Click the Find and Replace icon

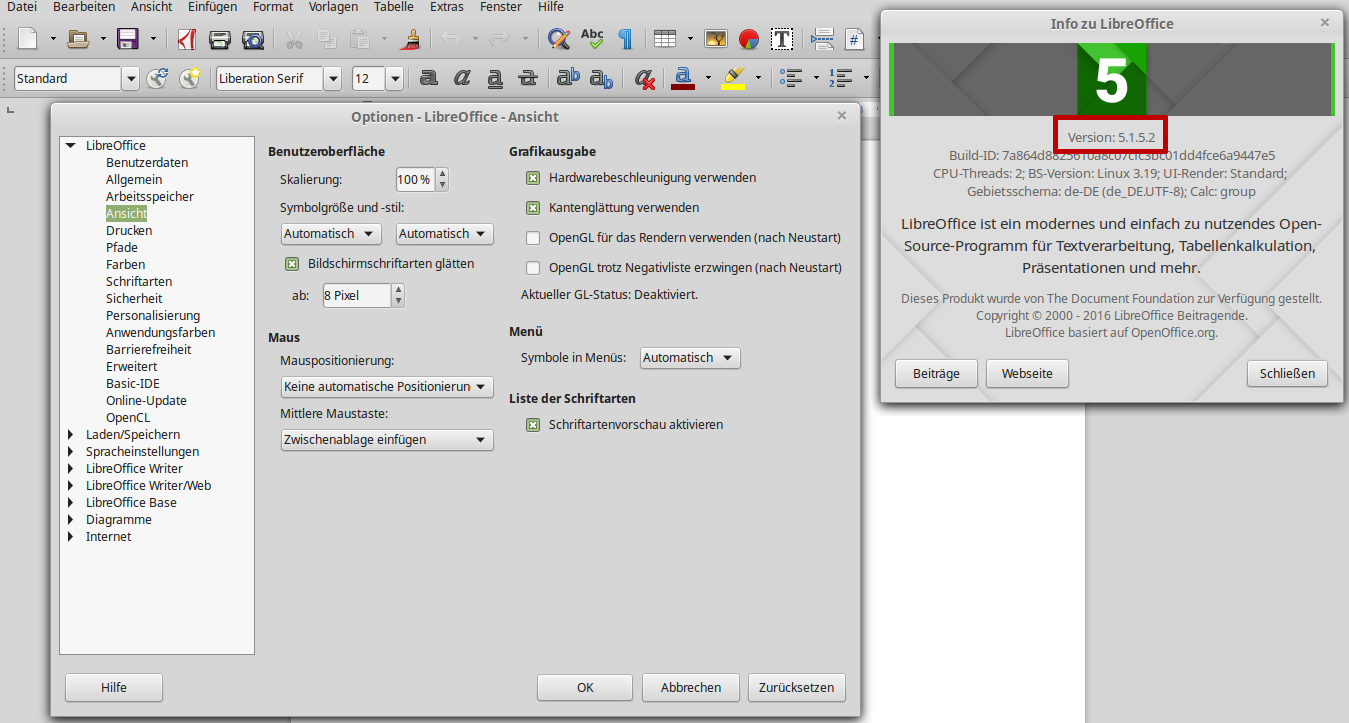559,39
